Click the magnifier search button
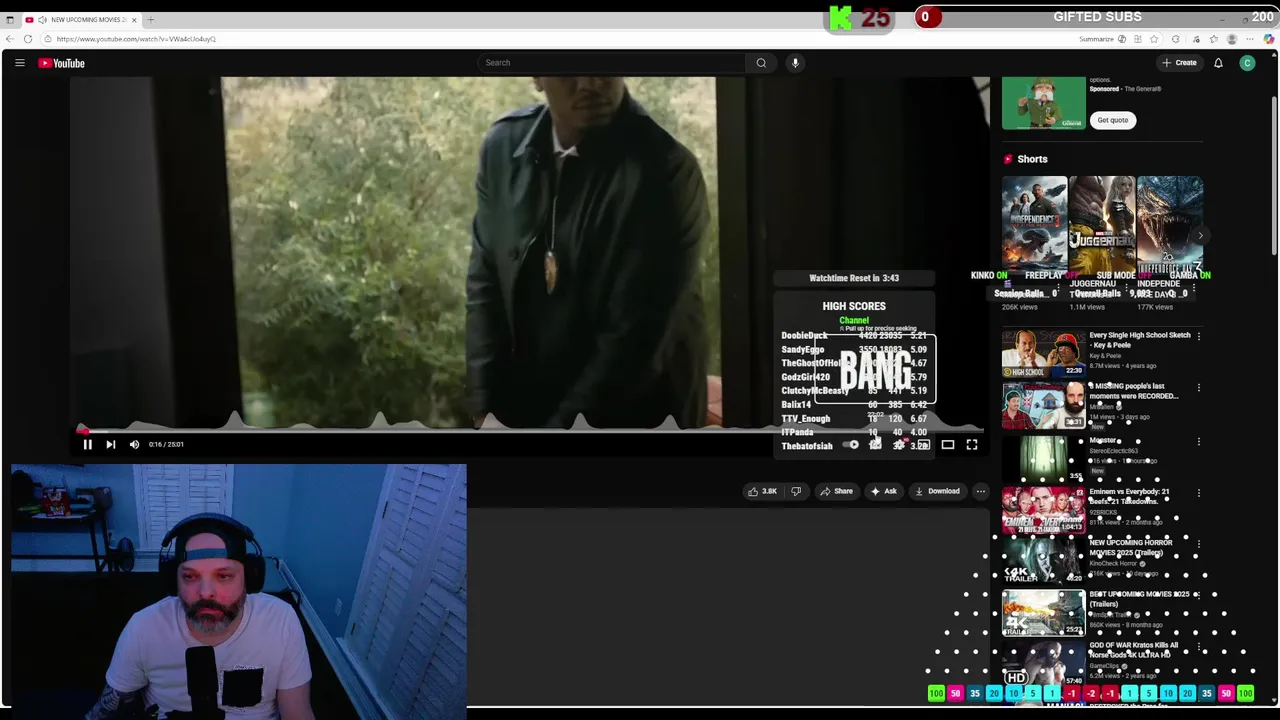1280x720 pixels. pyautogui.click(x=761, y=63)
